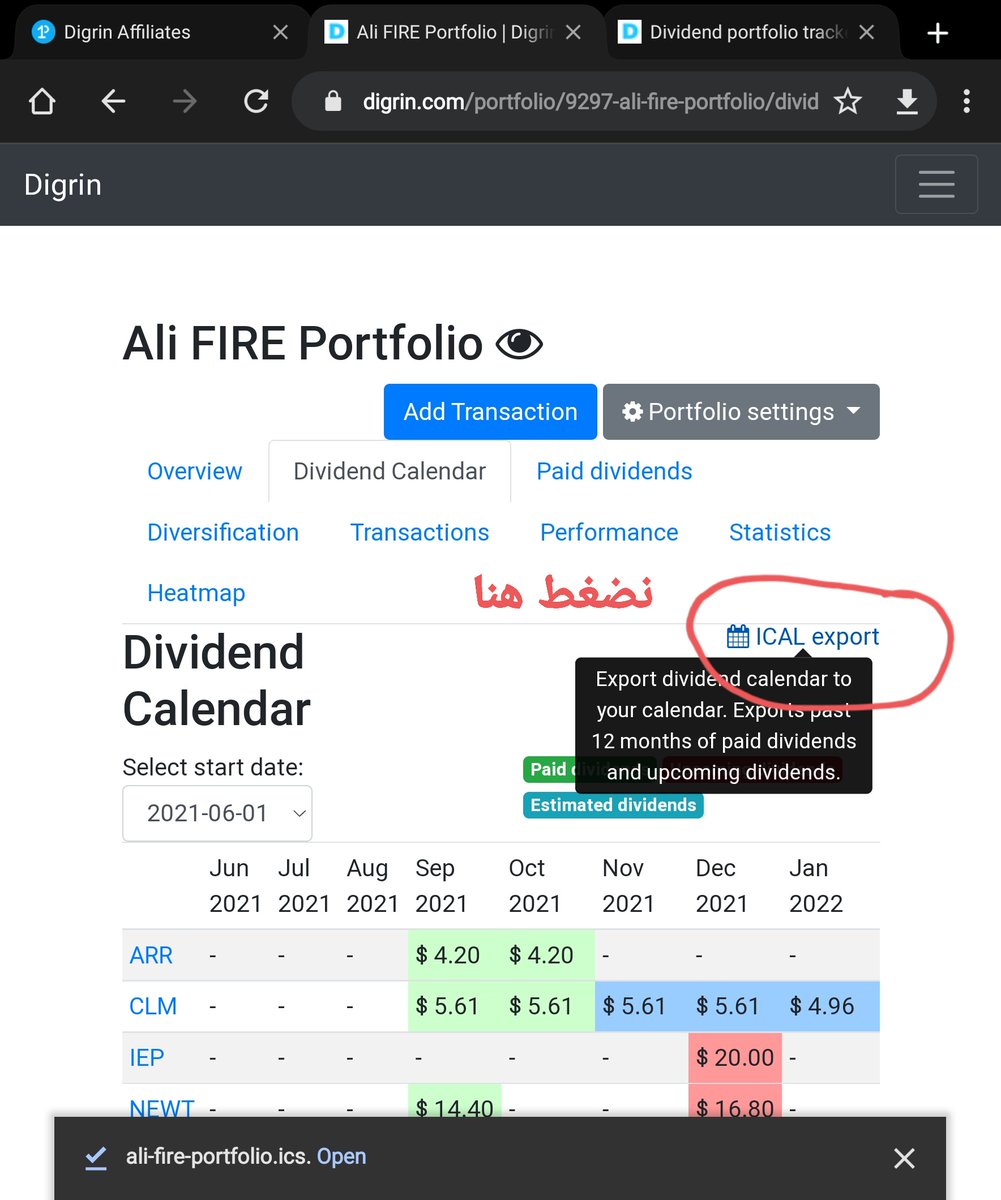1001x1200 pixels.
Task: Toggle portfolio visibility eye icon
Action: point(519,344)
